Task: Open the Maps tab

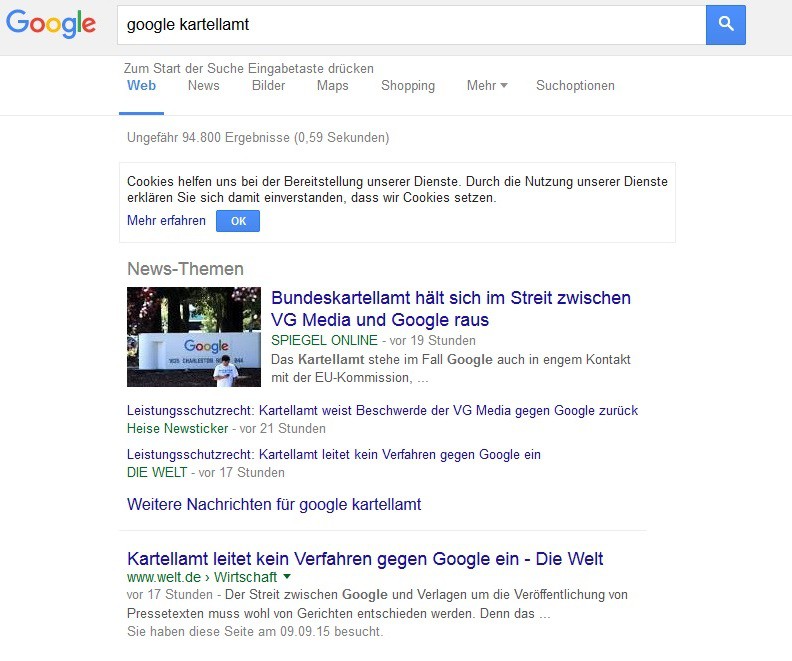Action: (332, 86)
